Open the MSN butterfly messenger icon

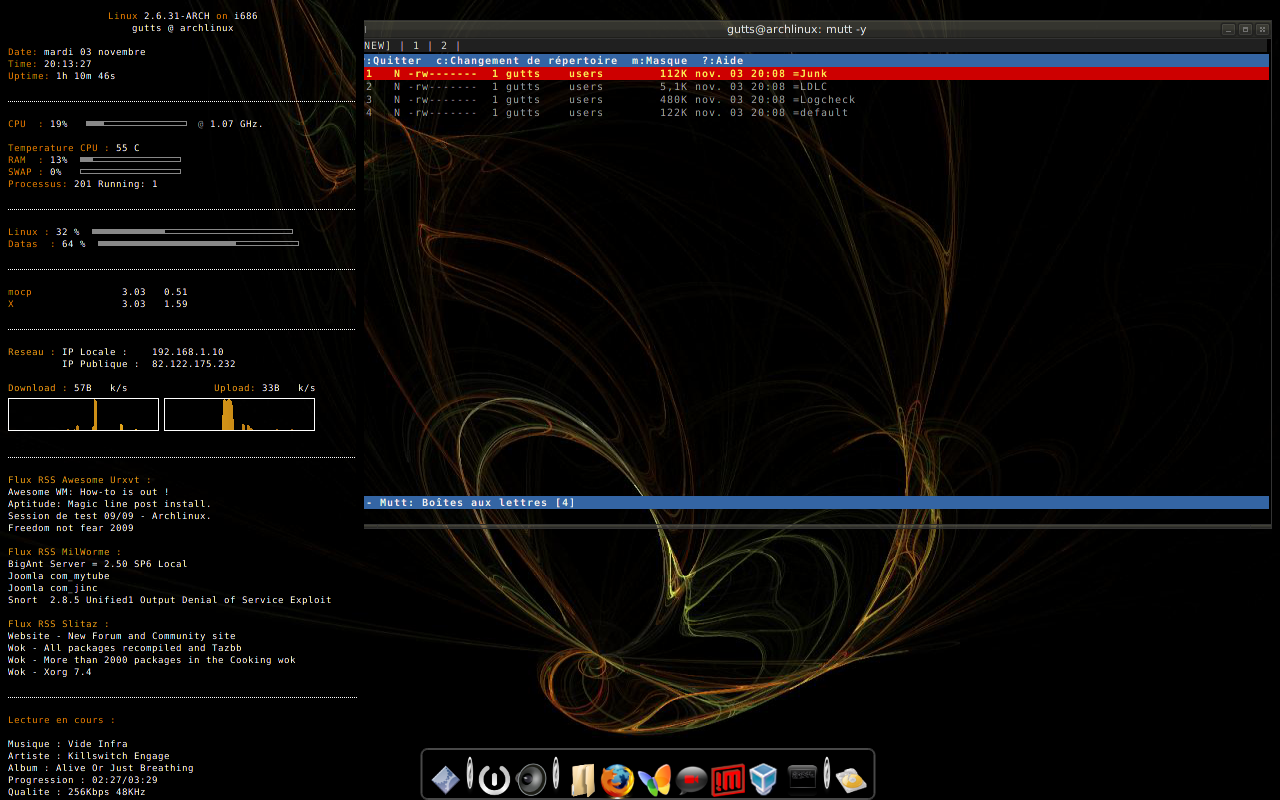pyautogui.click(x=654, y=780)
